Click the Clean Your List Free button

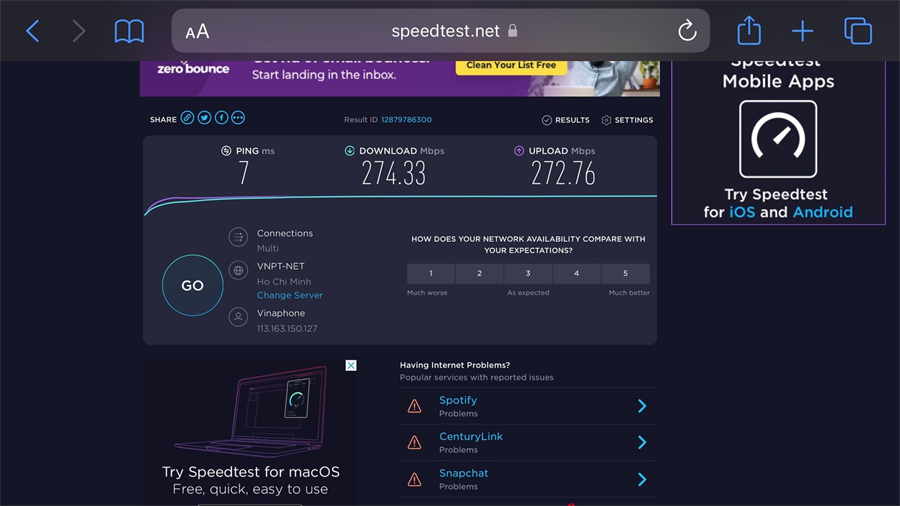(511, 66)
